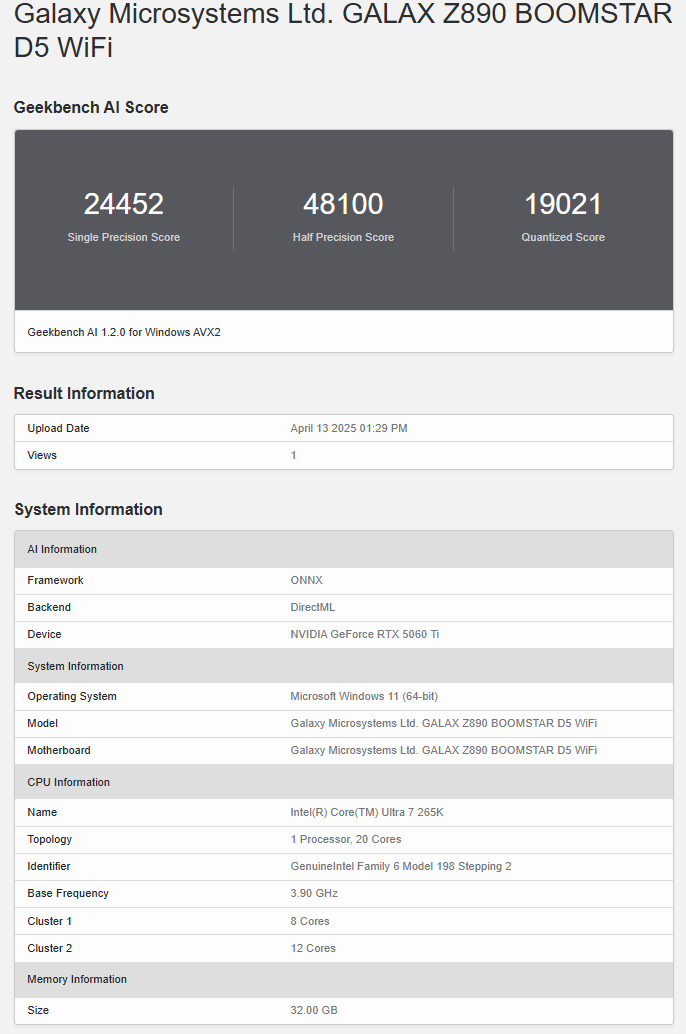Click the ONNX framework value
686x1034 pixels.
point(307,580)
